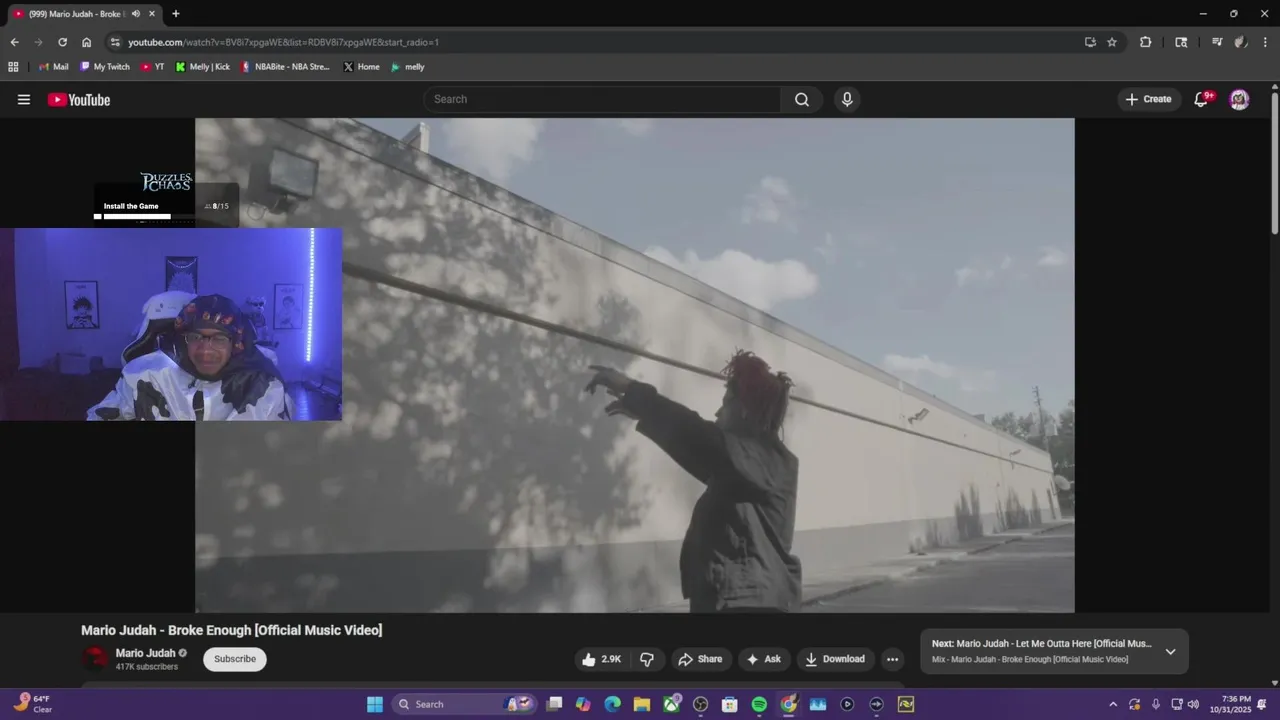
Task: Open the Apps grid in bookmarks bar
Action: click(x=13, y=67)
